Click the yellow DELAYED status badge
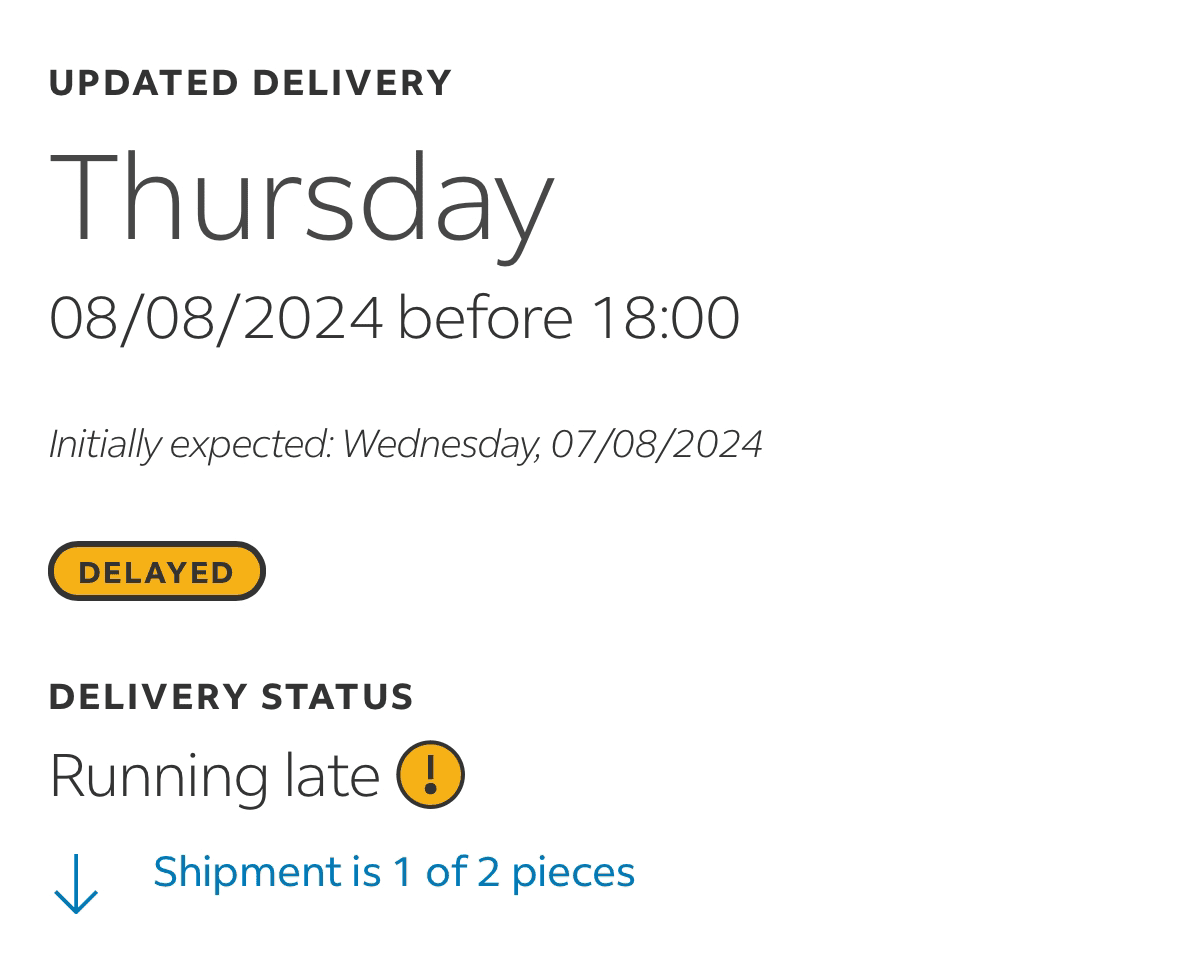Viewport: 1179px width, 964px height. pyautogui.click(x=156, y=571)
